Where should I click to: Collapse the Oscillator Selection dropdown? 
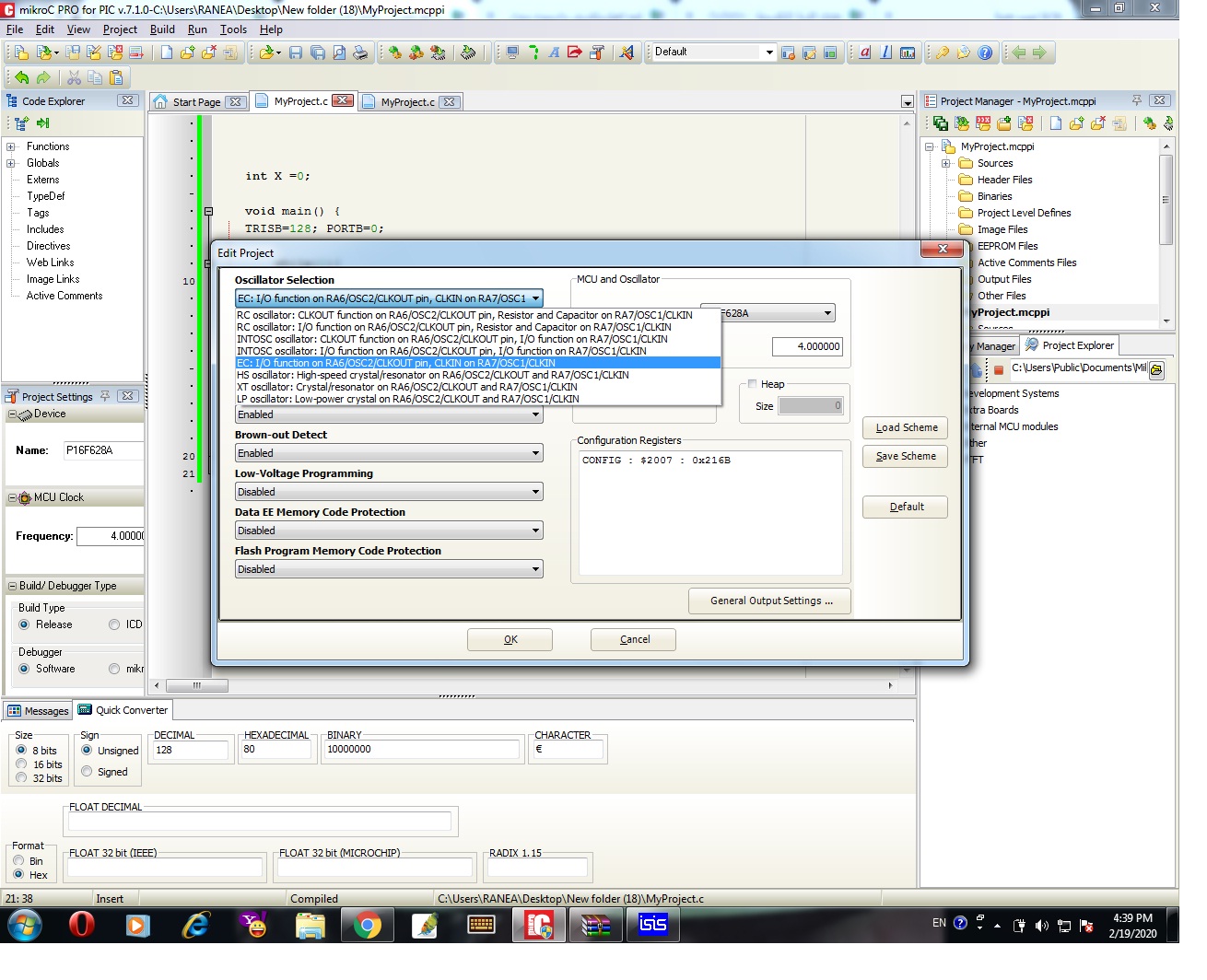tap(535, 298)
